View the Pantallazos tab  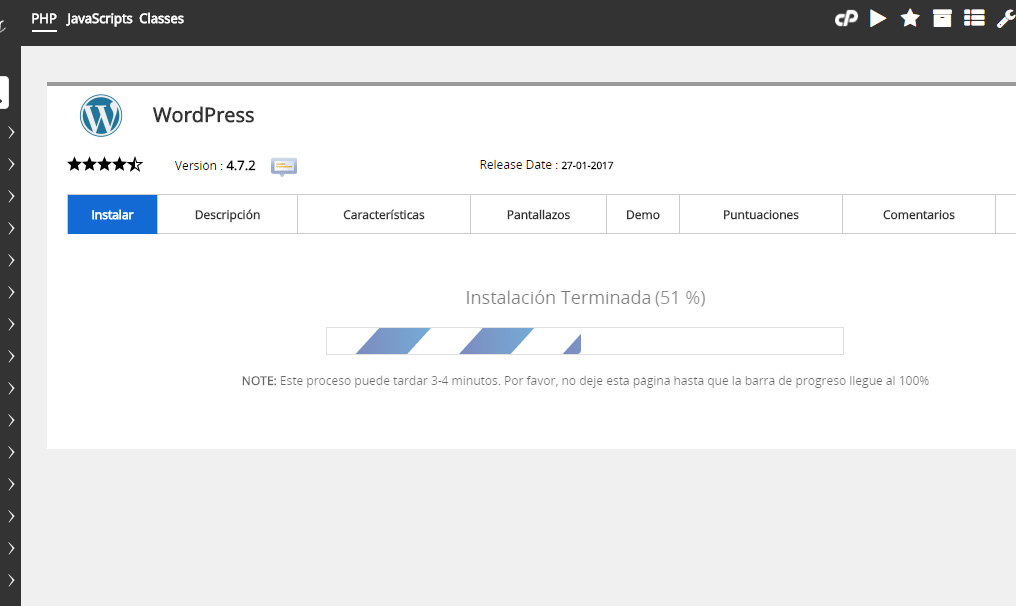538,215
